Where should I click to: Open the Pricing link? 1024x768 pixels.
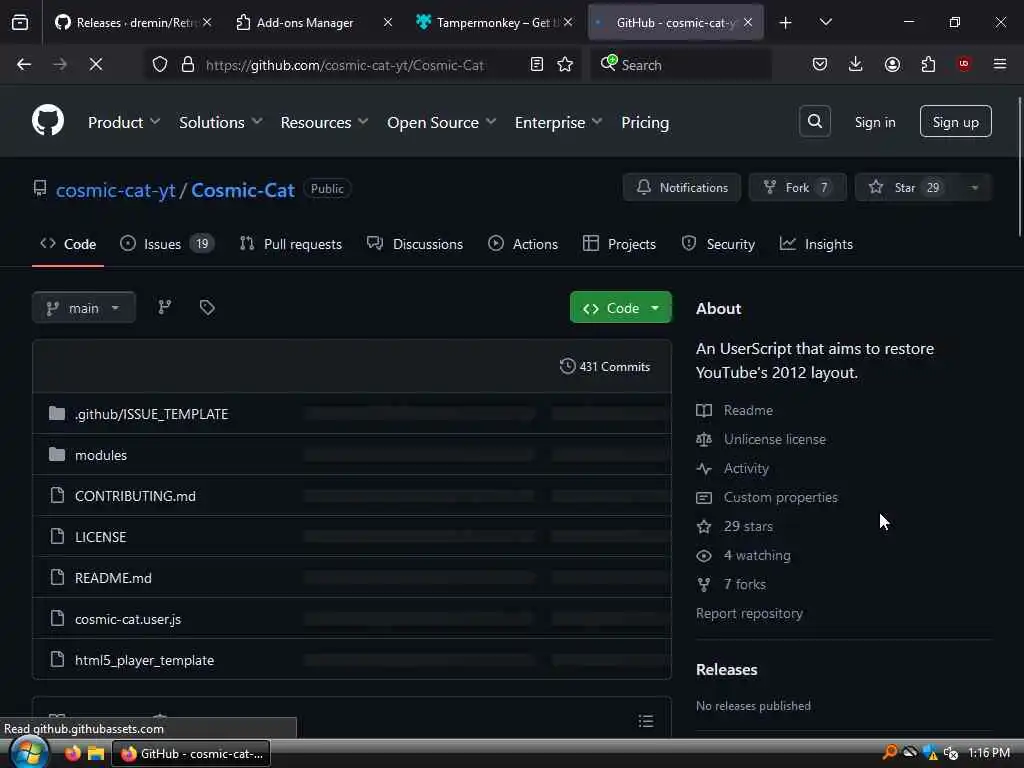tap(645, 122)
